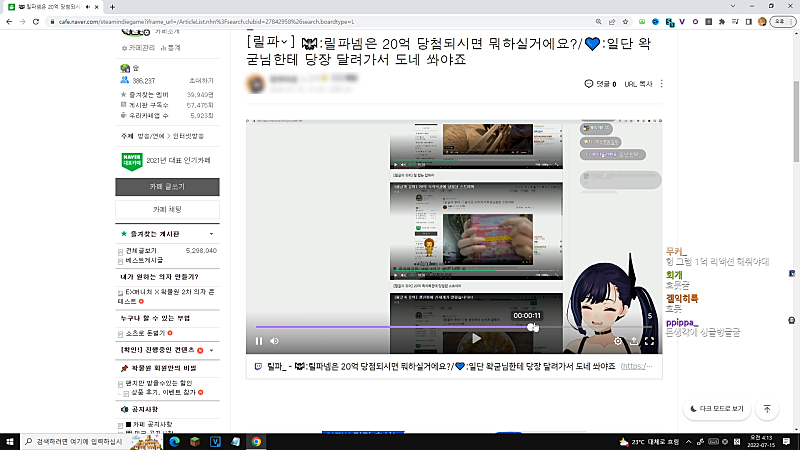
Task: Open media control playlist icon
Action: [x=735, y=21]
